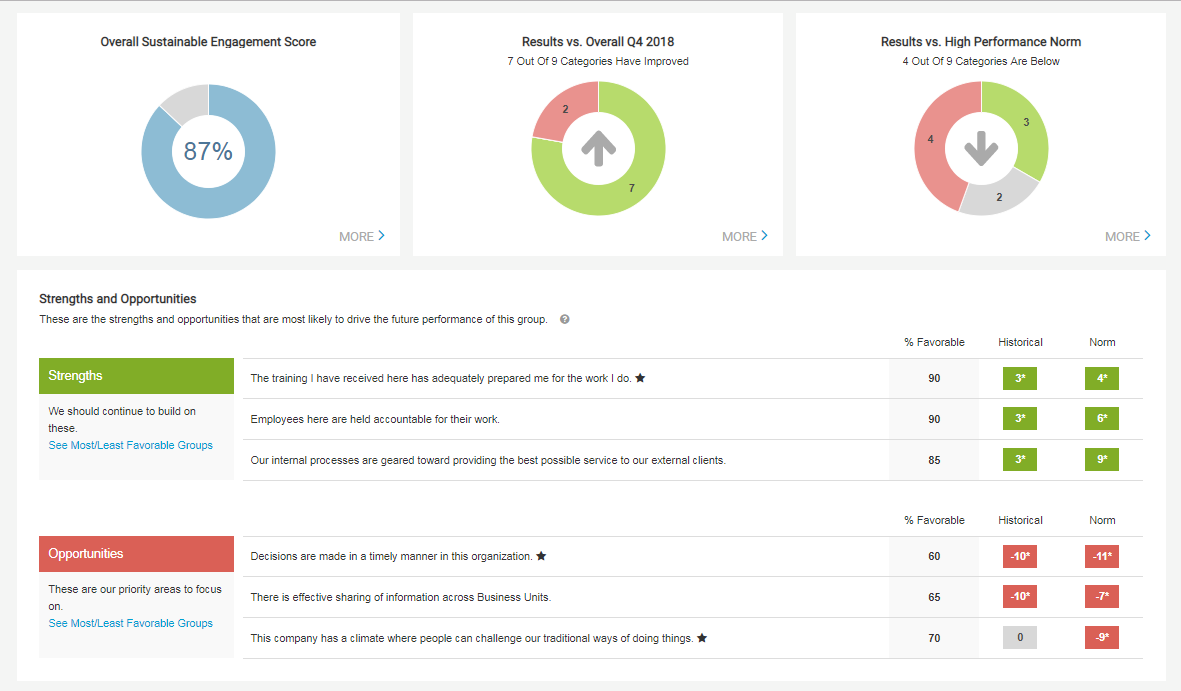Open See Most/Least Favorable Groups under Strengths
This screenshot has width=1181, height=691.
click(x=130, y=445)
